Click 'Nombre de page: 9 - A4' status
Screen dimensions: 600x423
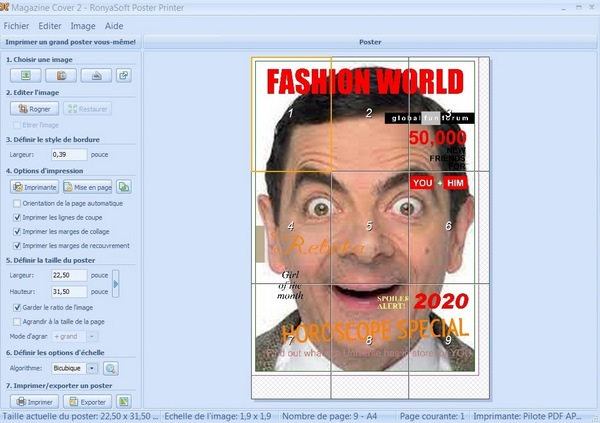[329, 416]
